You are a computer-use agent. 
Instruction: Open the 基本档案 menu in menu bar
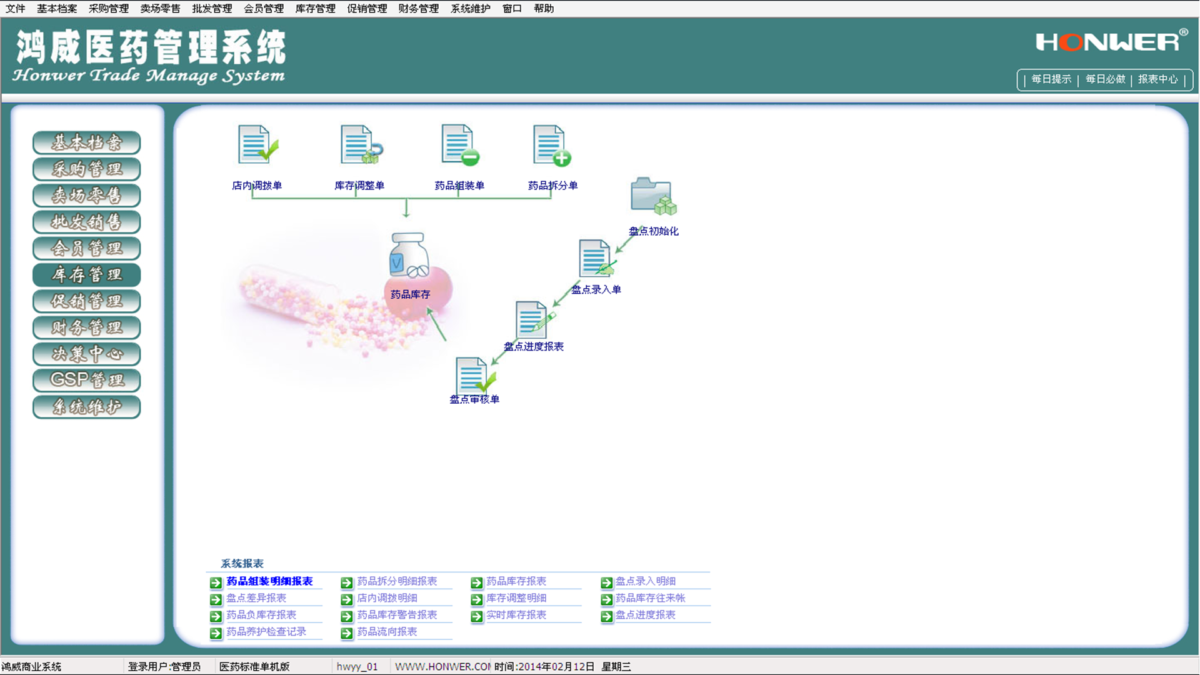[x=57, y=8]
